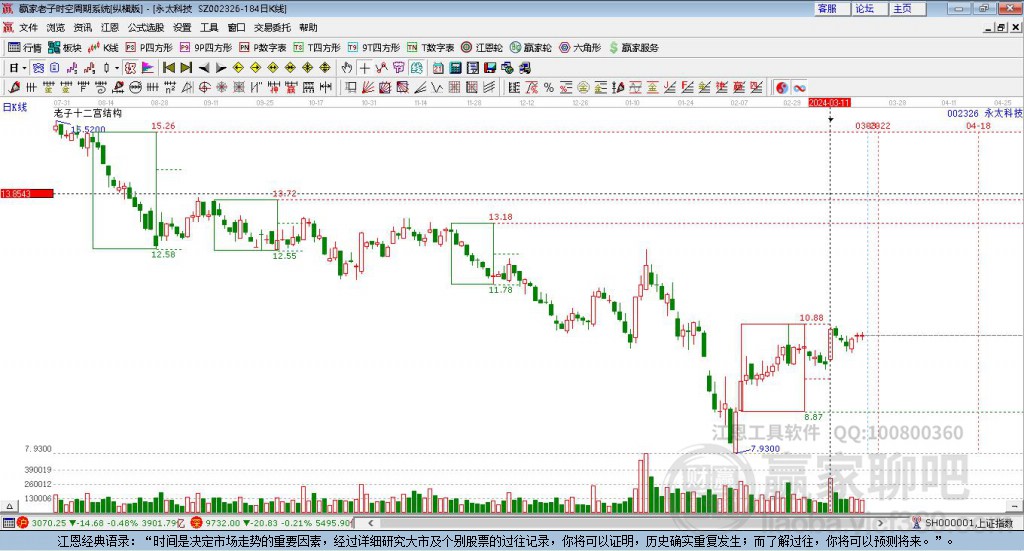Click the upward triangle button beside volume panel
The width and height of the screenshot is (1024, 551).
point(9,506)
